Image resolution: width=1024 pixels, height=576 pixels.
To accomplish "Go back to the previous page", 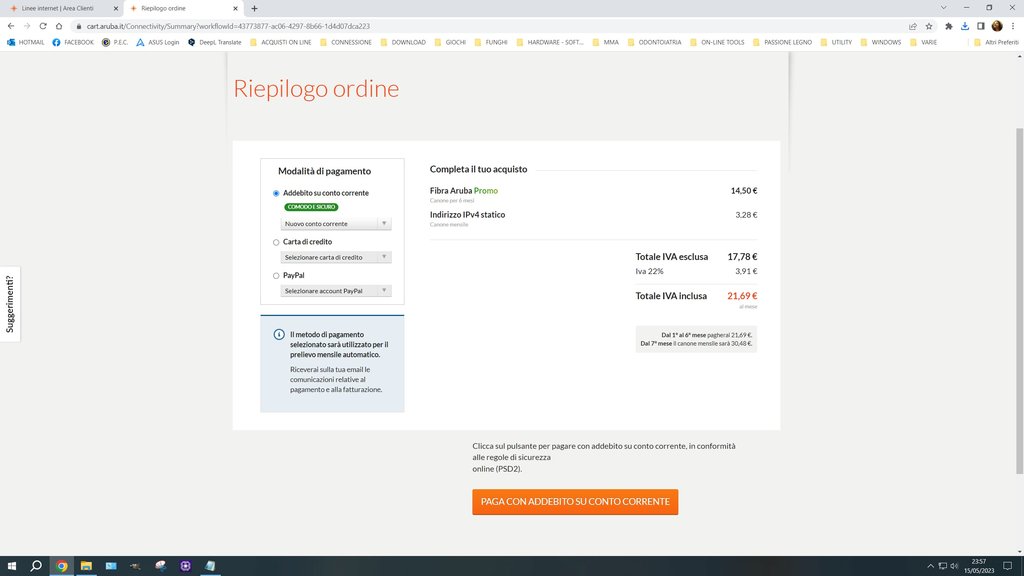I will (x=10, y=26).
